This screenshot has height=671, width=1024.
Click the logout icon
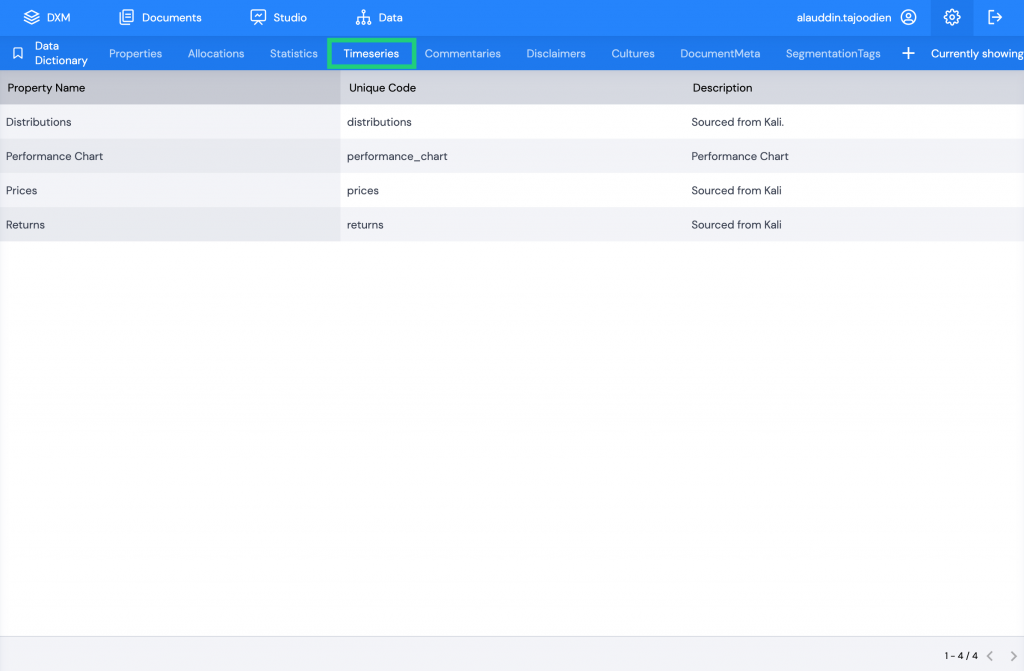(x=994, y=17)
